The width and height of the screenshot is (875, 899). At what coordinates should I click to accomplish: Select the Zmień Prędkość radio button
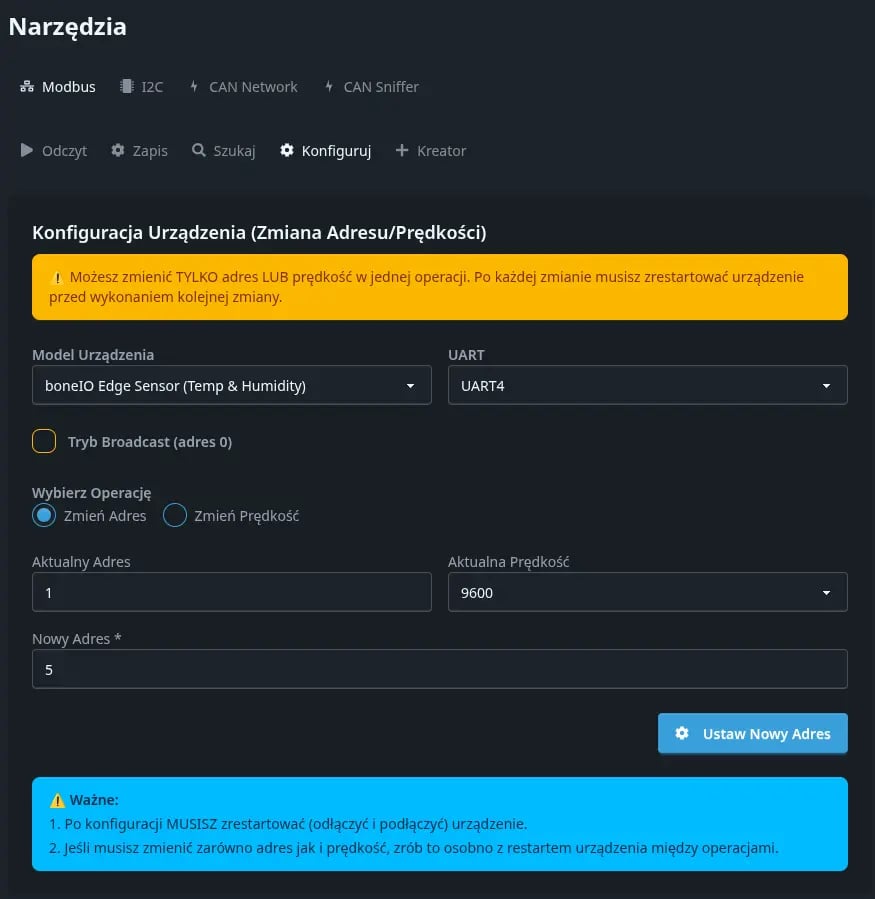pyautogui.click(x=175, y=515)
